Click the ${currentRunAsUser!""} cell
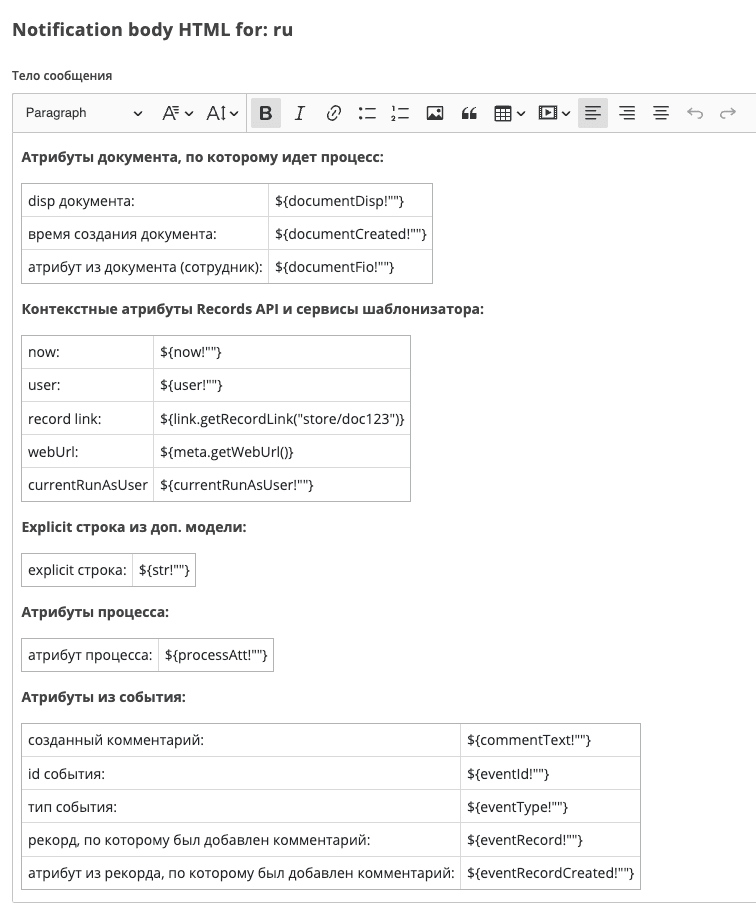This screenshot has width=756, height=913. [282, 485]
